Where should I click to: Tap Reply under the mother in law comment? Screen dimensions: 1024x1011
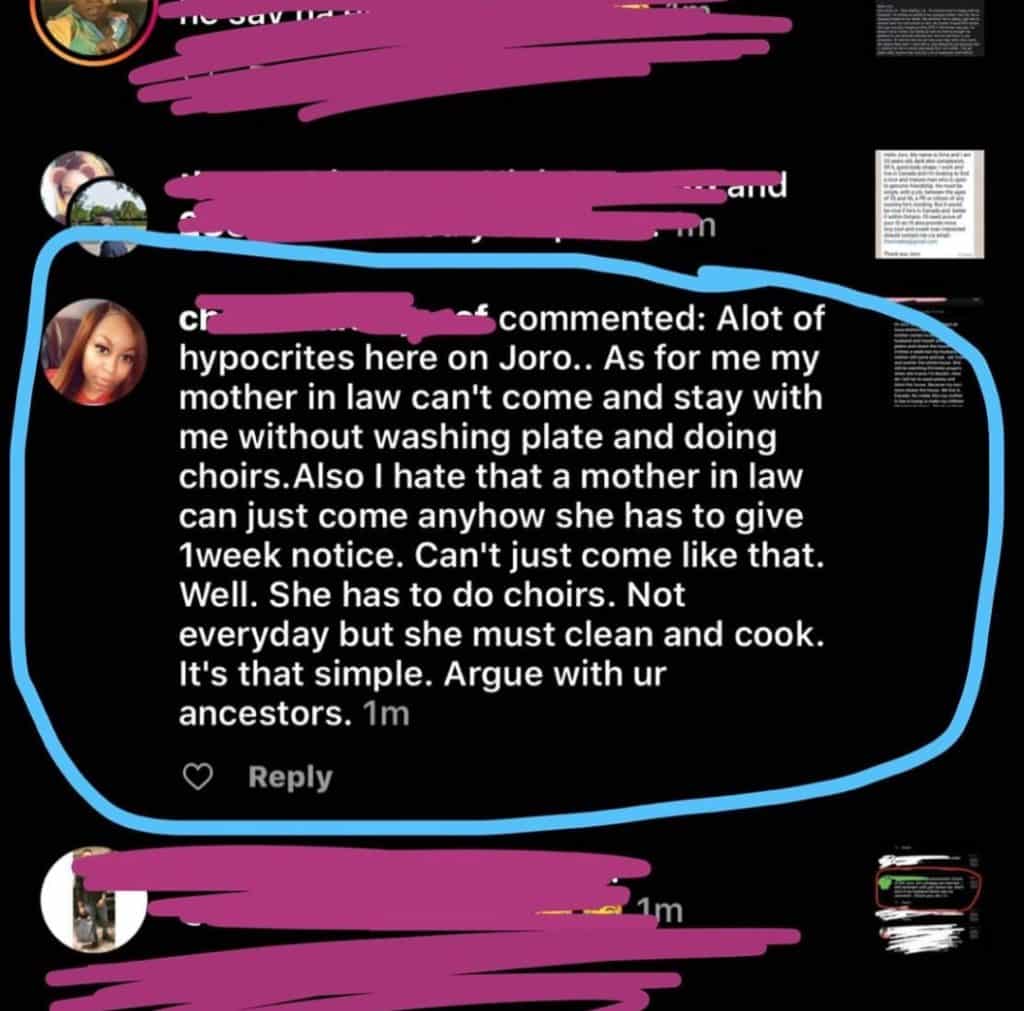pyautogui.click(x=291, y=777)
